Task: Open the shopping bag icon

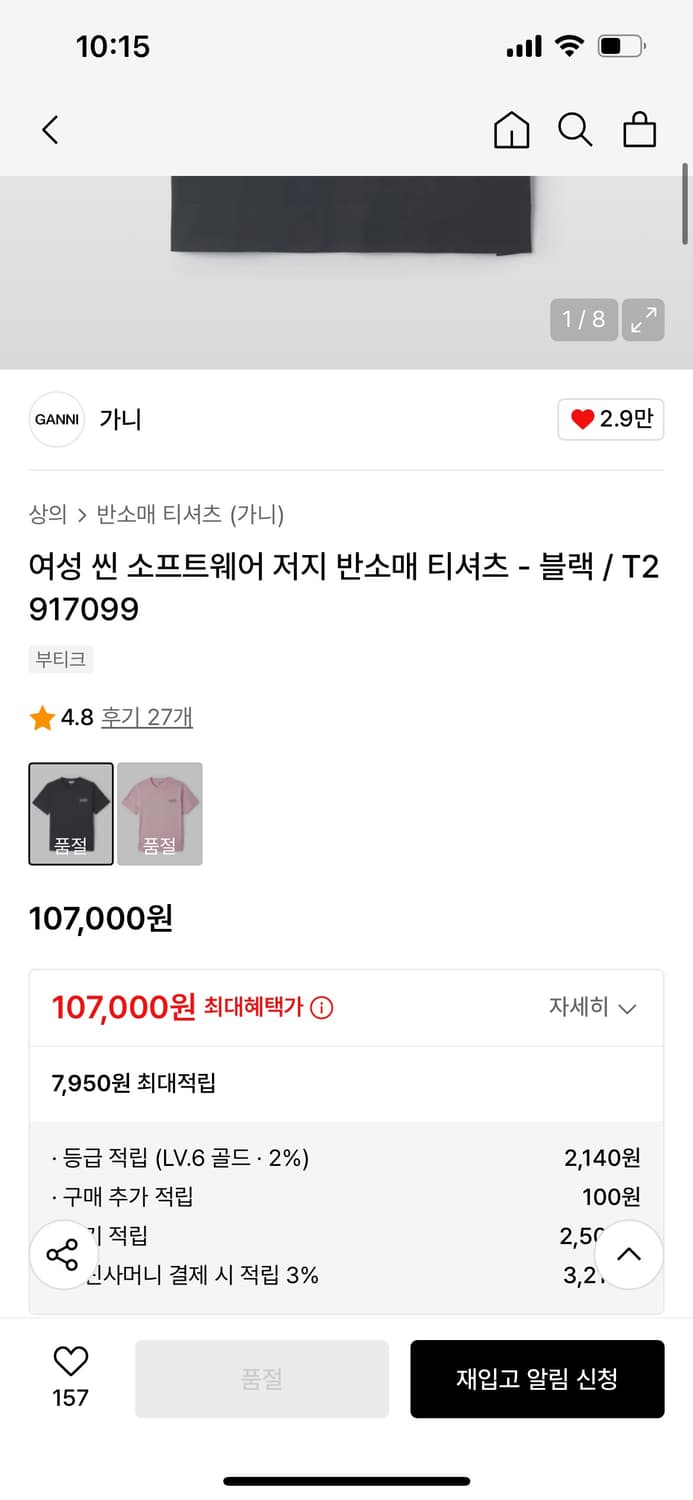Action: [639, 130]
